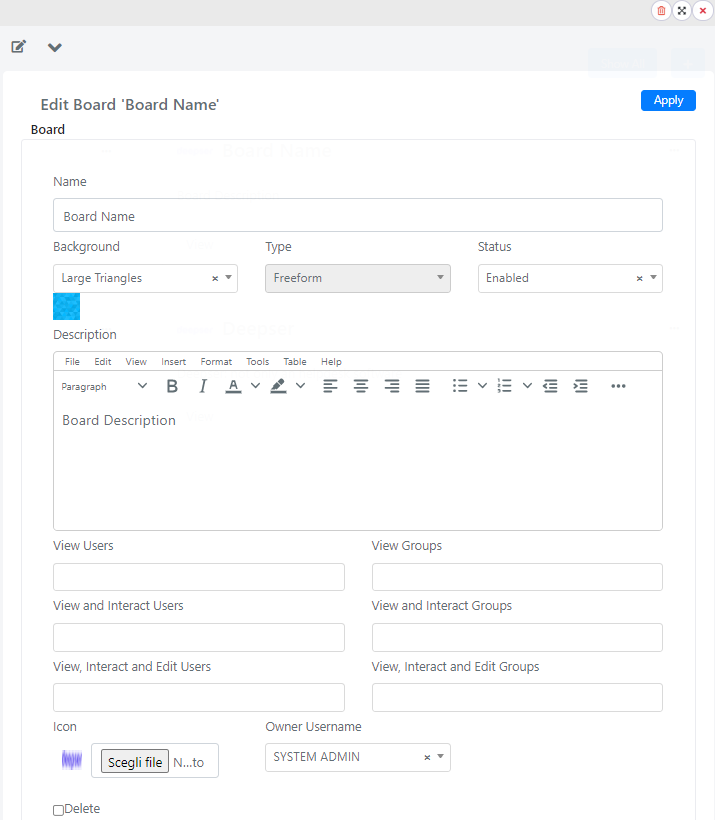The height and width of the screenshot is (820, 715).
Task: Show more toolbar options ellipsis
Action: pos(618,386)
